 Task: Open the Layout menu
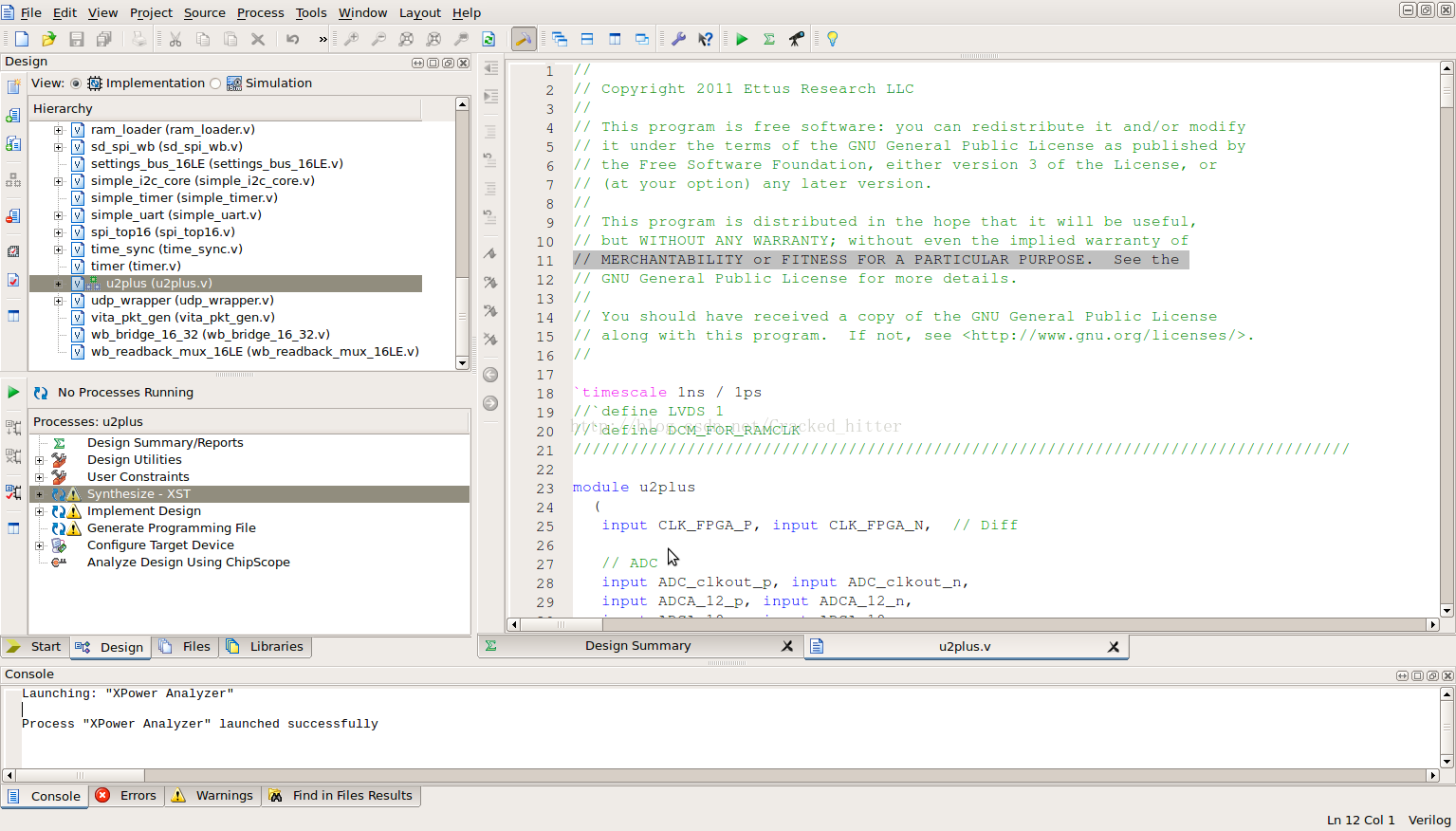tap(419, 12)
